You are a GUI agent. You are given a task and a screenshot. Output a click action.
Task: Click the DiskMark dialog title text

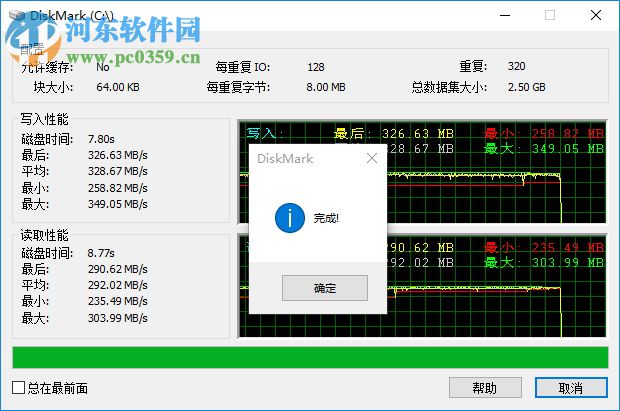click(285, 159)
